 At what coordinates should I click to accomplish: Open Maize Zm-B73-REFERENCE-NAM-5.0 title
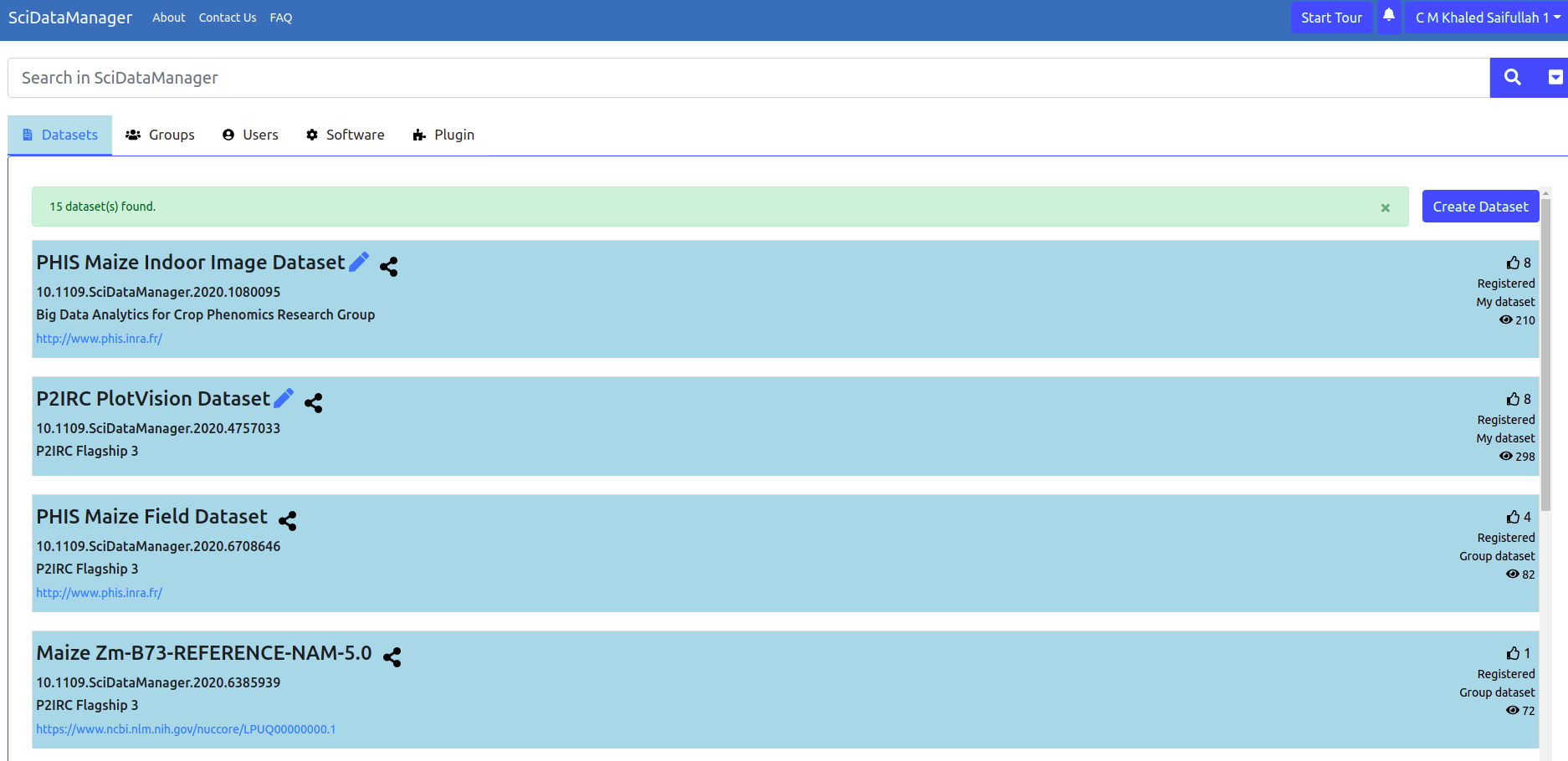click(x=203, y=653)
